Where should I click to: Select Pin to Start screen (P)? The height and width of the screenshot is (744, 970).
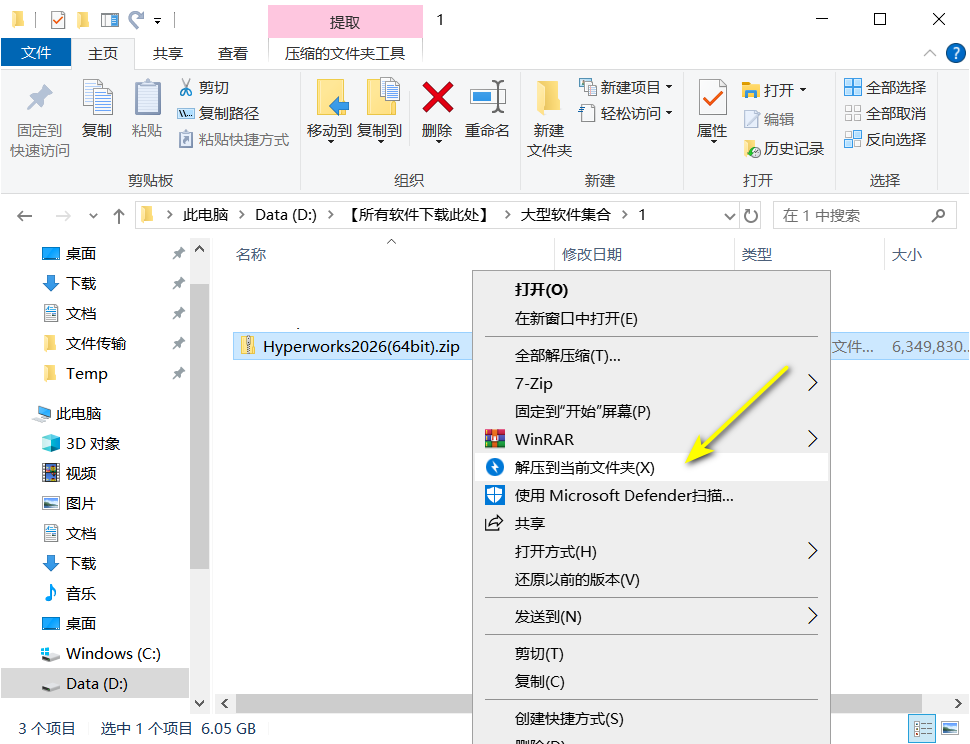651,411
